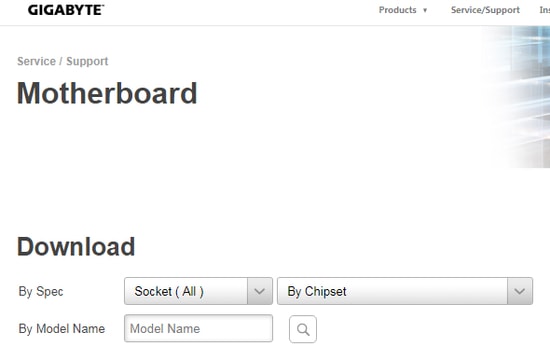550x360 pixels.
Task: Click the GIGABYTE logo
Action: (x=66, y=10)
